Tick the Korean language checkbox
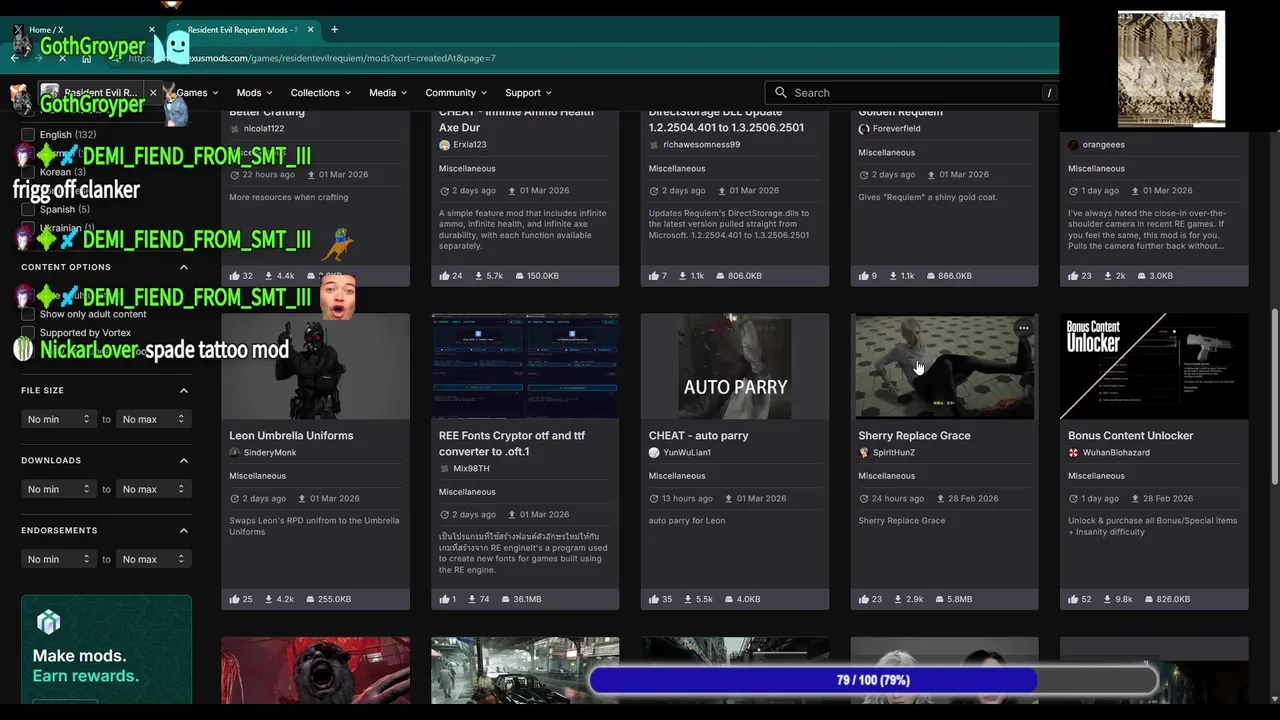This screenshot has width=1280, height=720. tap(28, 172)
